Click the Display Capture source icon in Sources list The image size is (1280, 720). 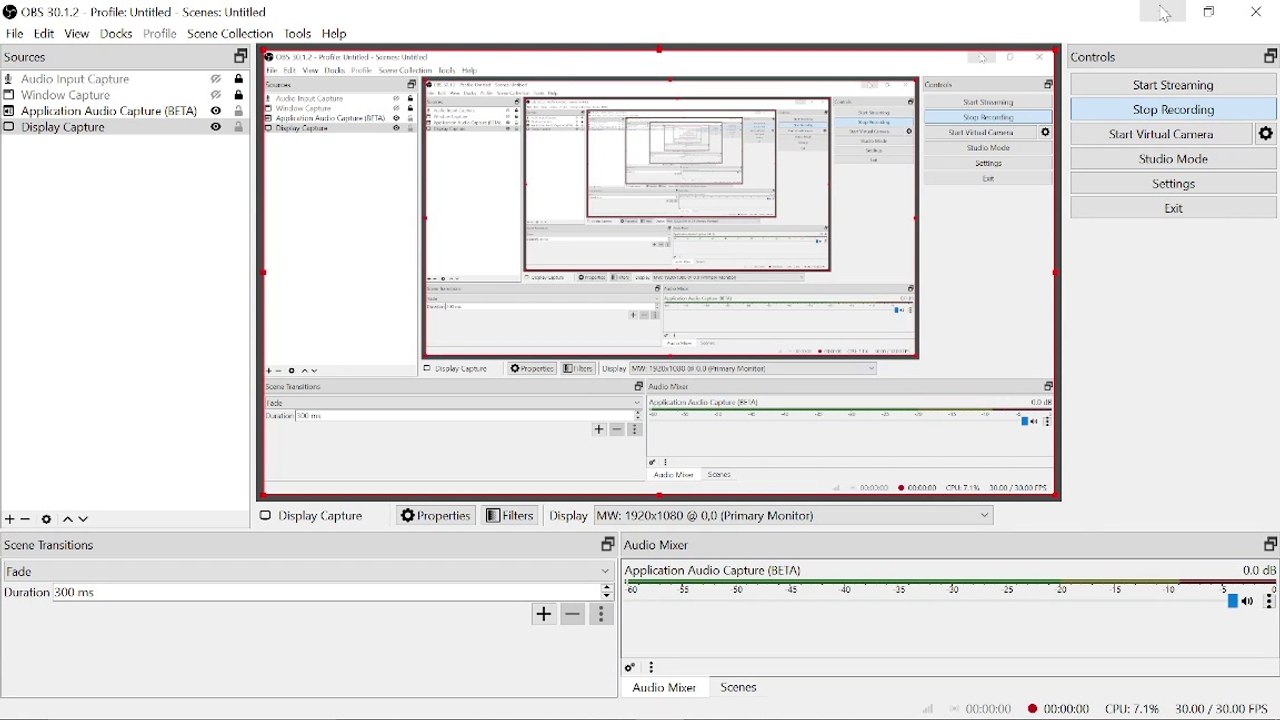(9, 127)
